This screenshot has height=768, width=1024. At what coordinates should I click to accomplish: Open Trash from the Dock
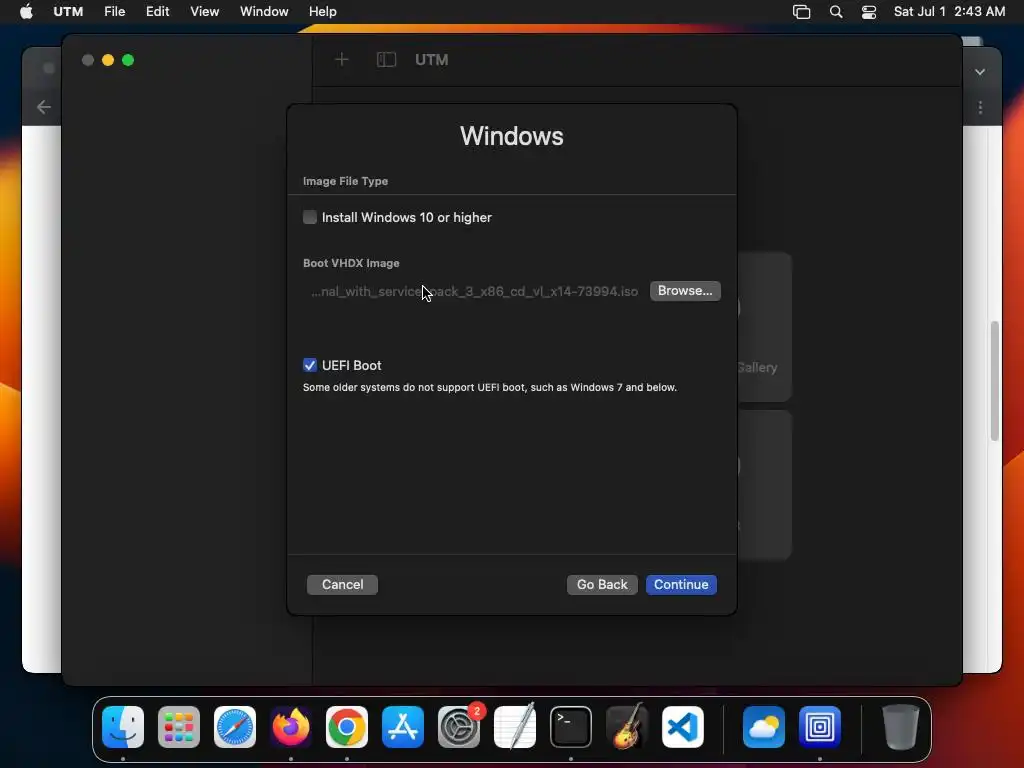point(901,727)
